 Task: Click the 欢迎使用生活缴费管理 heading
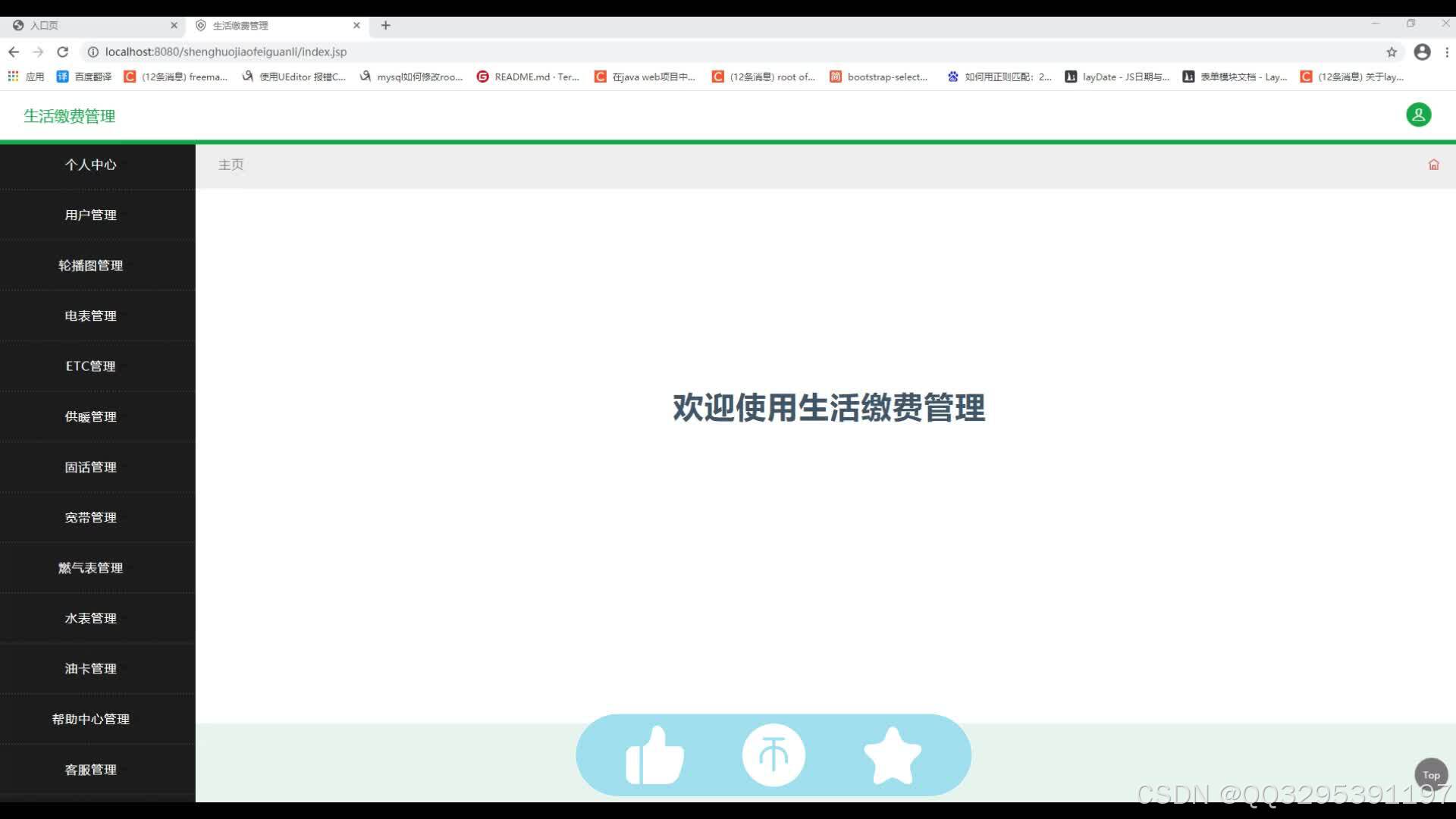[x=828, y=408]
